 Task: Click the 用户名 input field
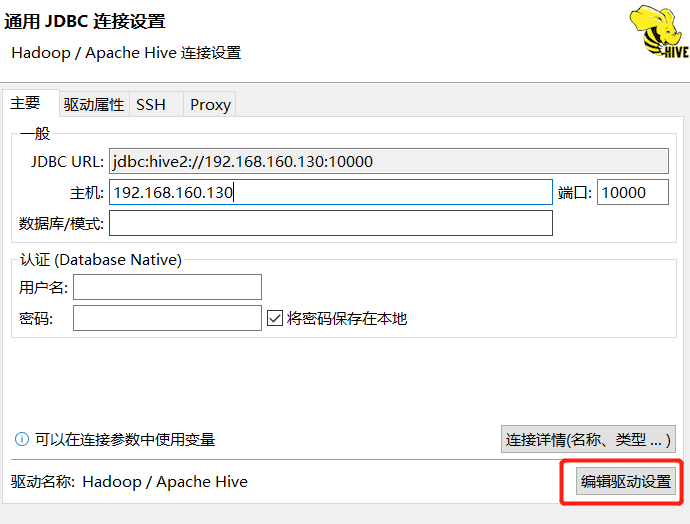(x=167, y=287)
